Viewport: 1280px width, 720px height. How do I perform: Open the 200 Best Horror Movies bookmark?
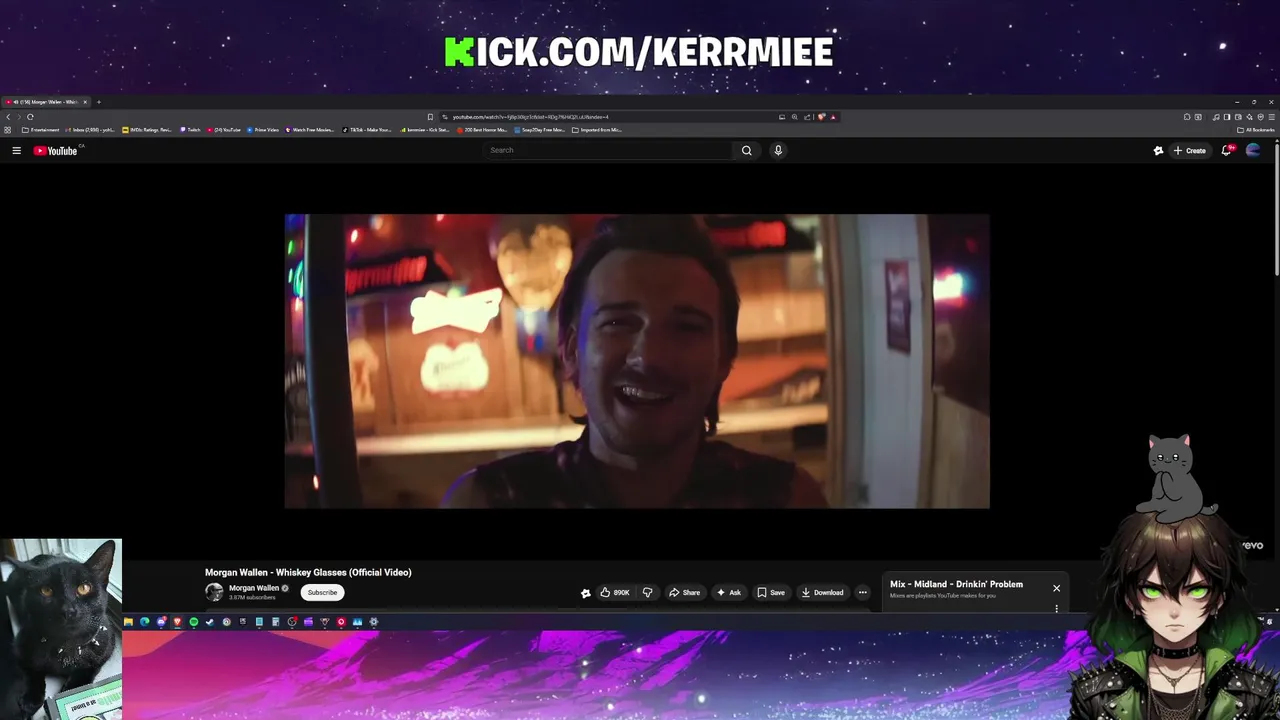[x=482, y=130]
